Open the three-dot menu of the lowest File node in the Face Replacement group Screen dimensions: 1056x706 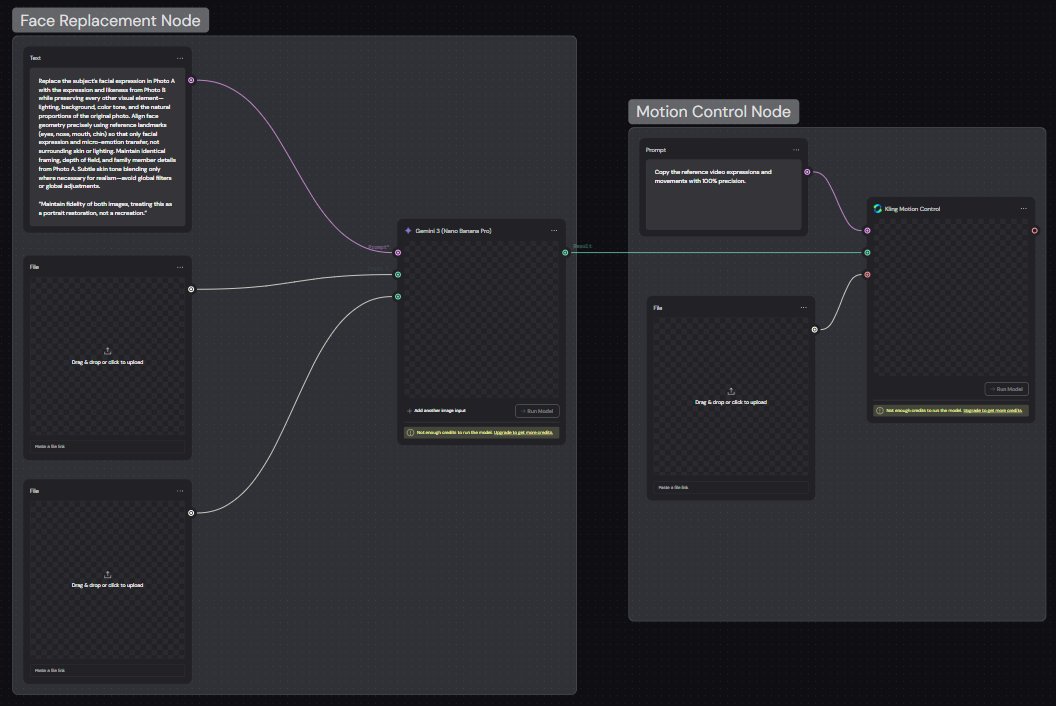(x=180, y=490)
